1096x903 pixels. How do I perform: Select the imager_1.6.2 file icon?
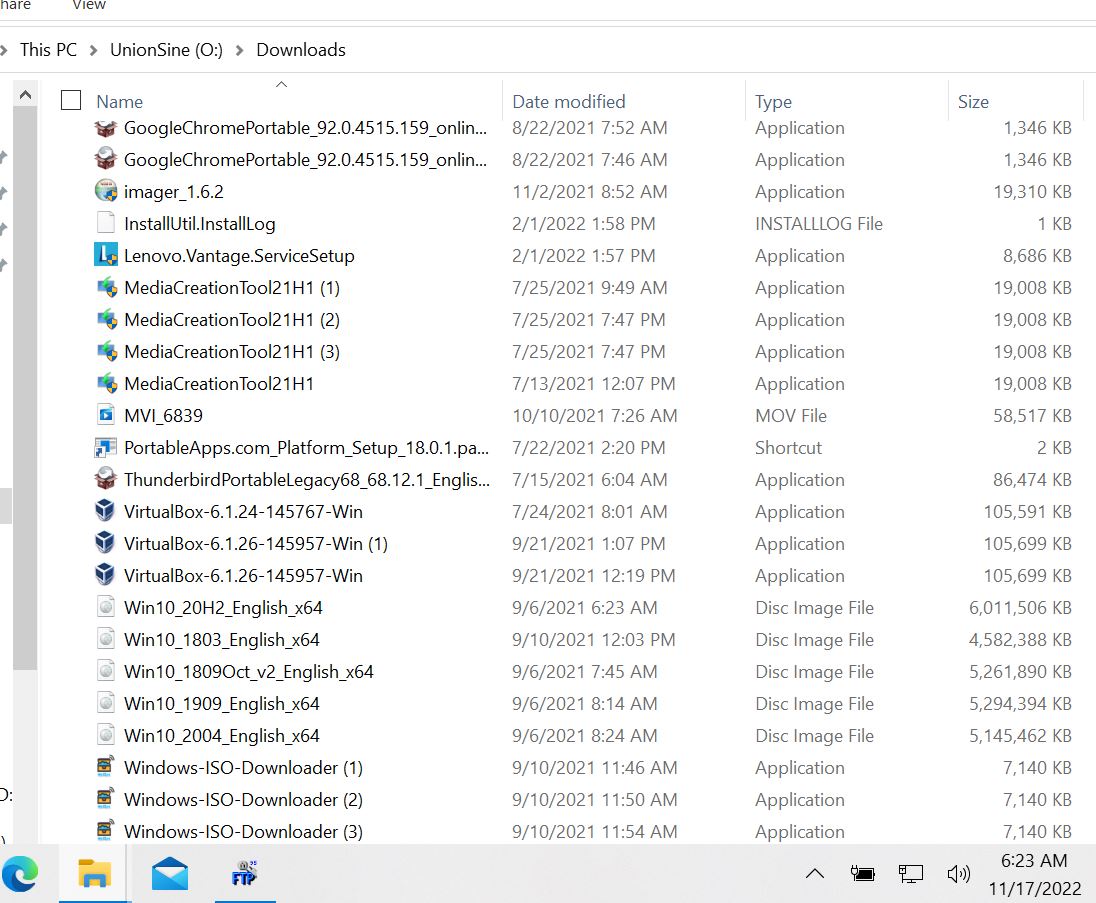(x=106, y=191)
